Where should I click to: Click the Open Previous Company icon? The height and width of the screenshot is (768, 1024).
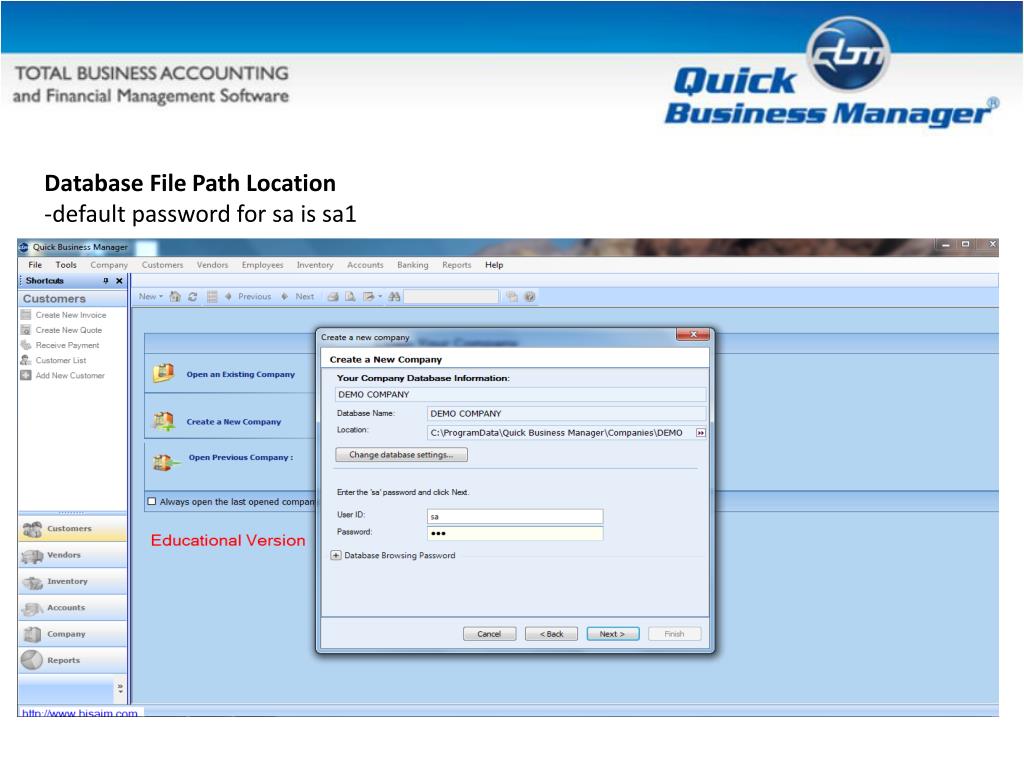pos(165,462)
